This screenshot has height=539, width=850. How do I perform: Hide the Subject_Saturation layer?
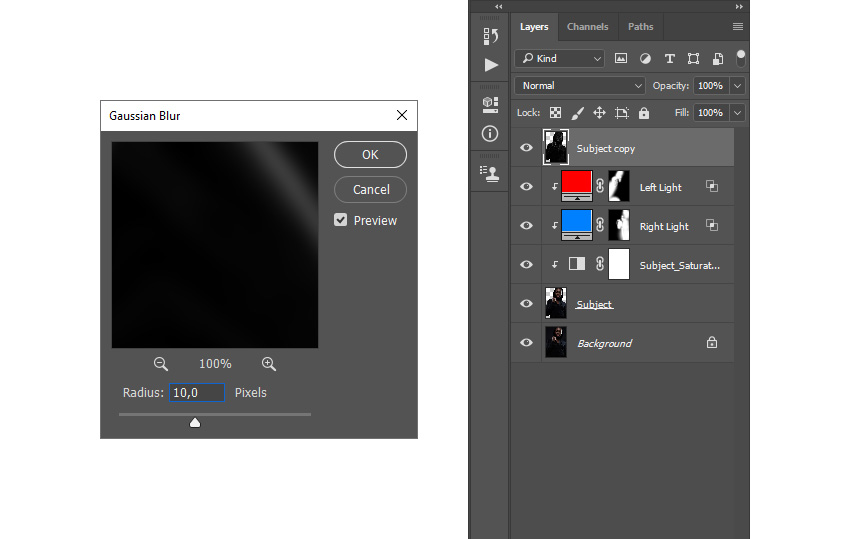pos(526,265)
